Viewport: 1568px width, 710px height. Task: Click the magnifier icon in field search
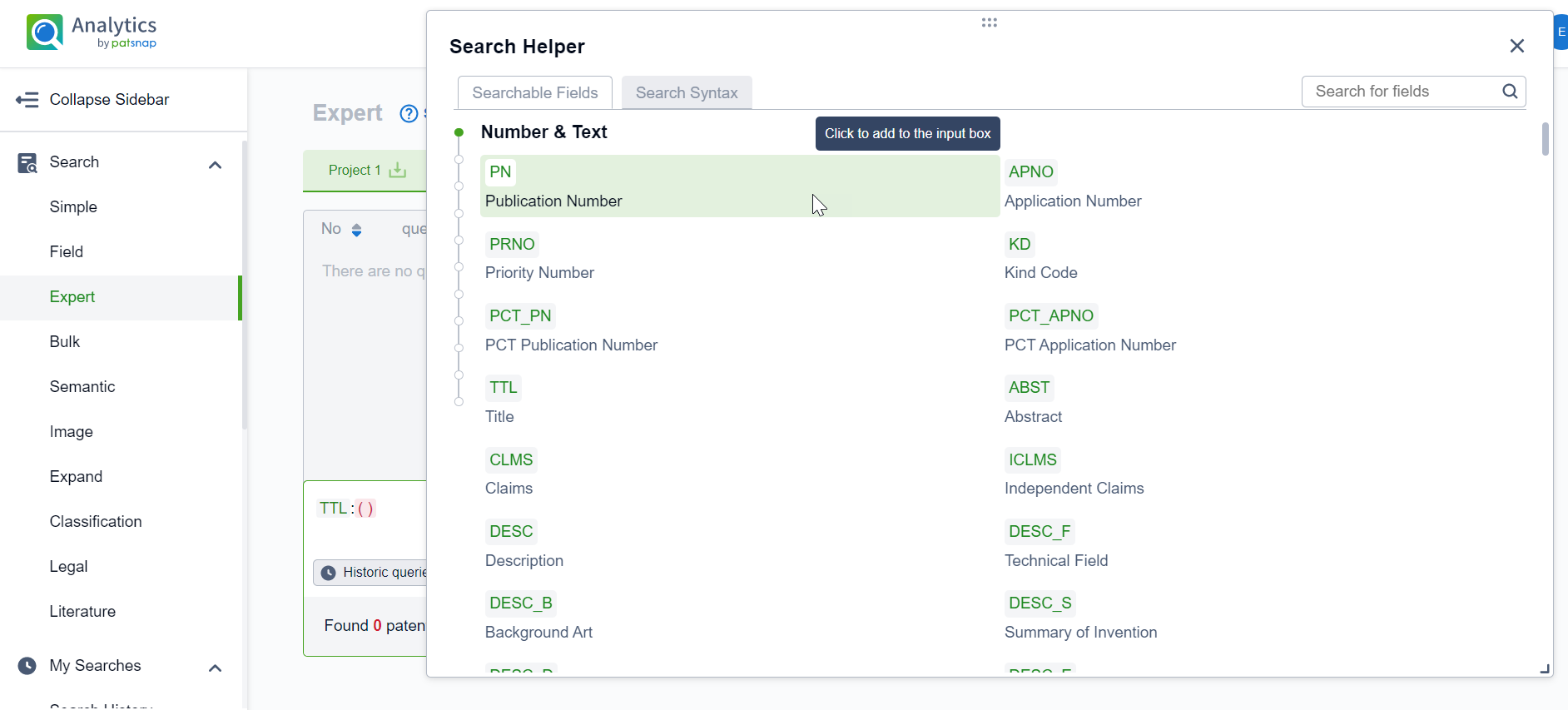click(x=1510, y=92)
